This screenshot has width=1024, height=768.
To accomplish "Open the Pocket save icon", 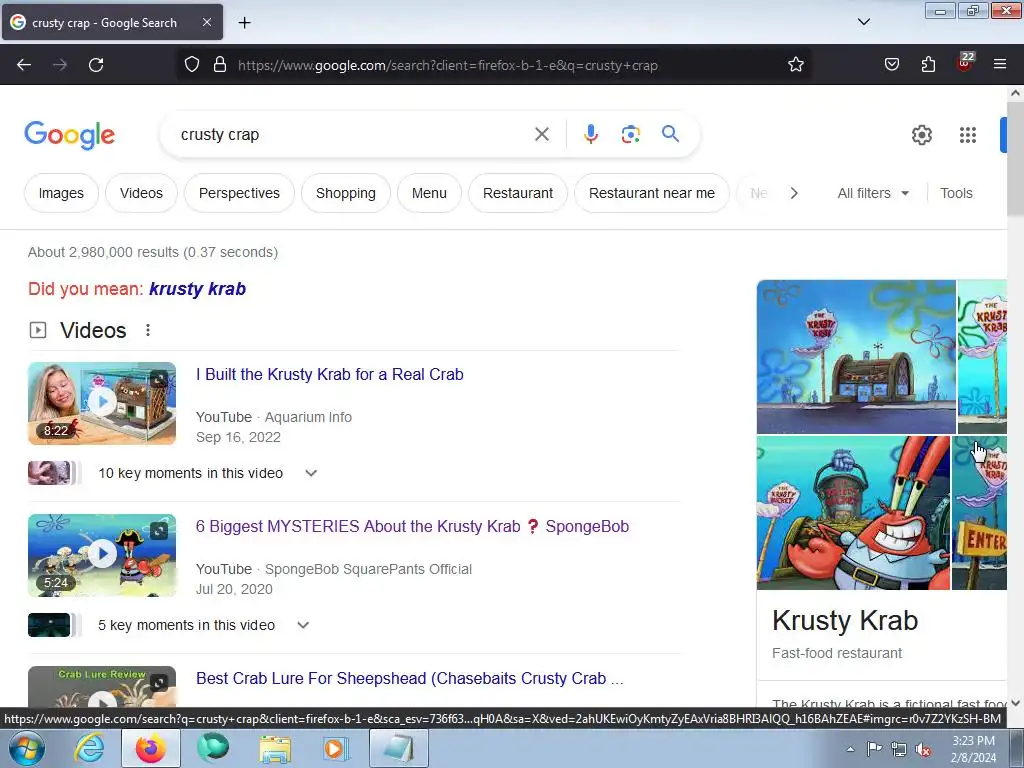I will (x=891, y=65).
